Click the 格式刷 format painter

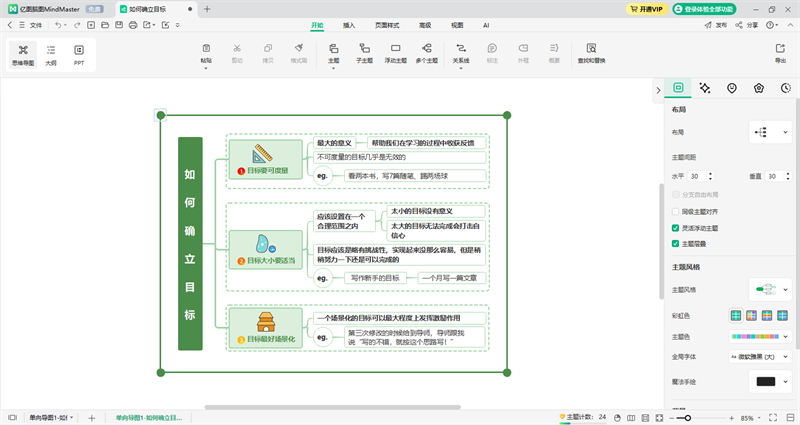[x=298, y=52]
